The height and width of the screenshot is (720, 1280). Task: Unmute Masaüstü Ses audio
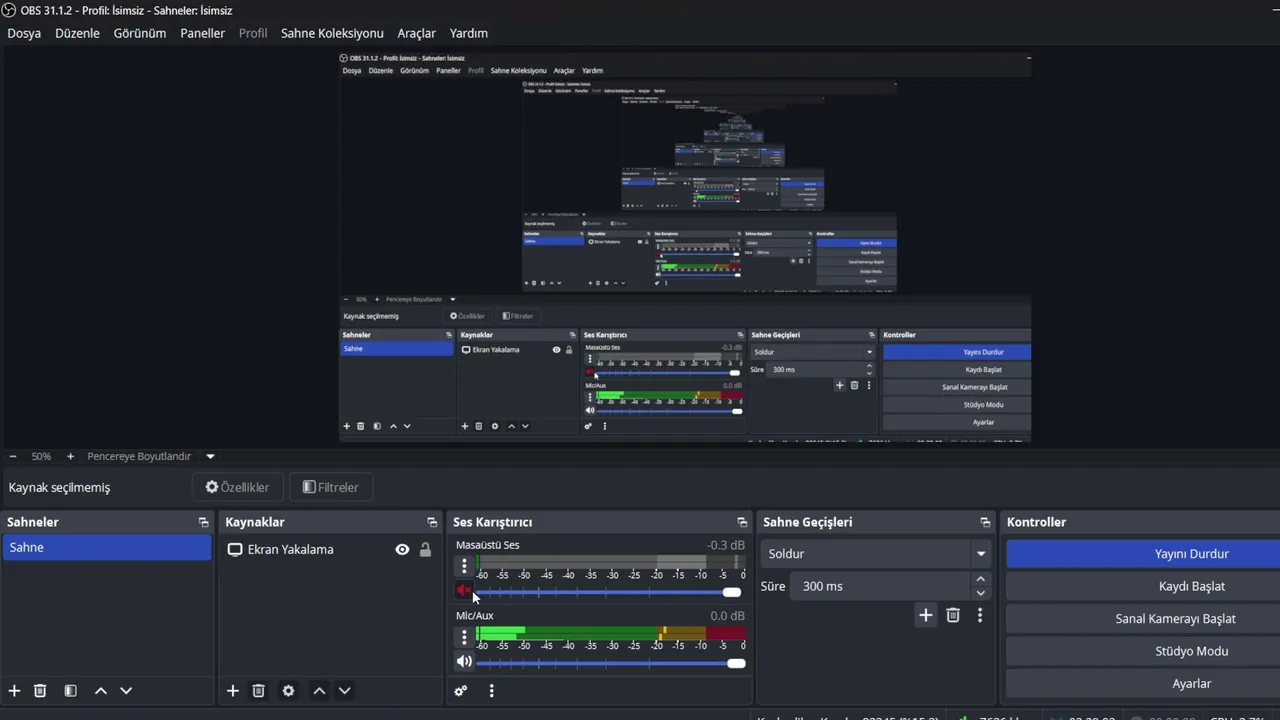464,591
